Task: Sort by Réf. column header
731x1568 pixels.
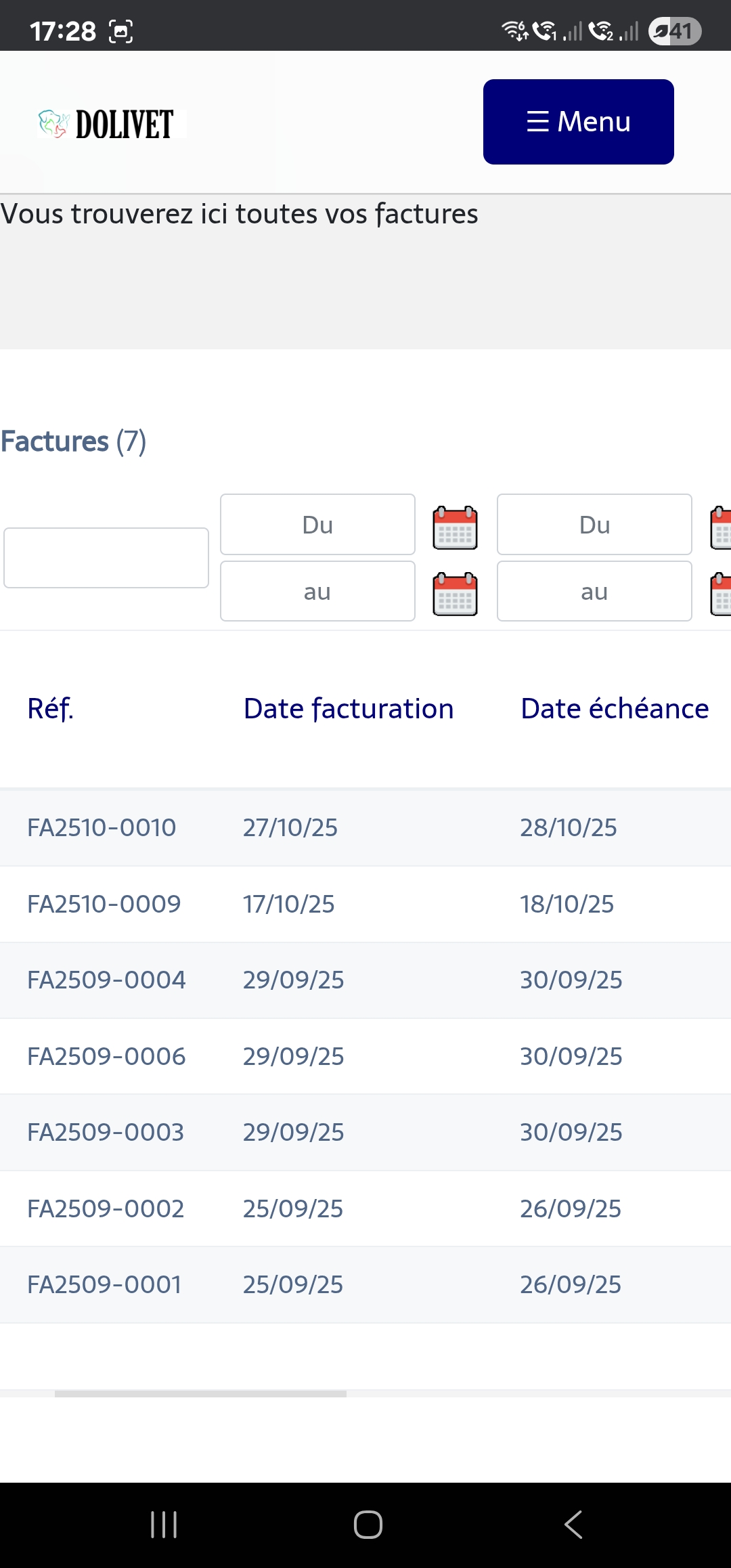Action: tap(50, 709)
